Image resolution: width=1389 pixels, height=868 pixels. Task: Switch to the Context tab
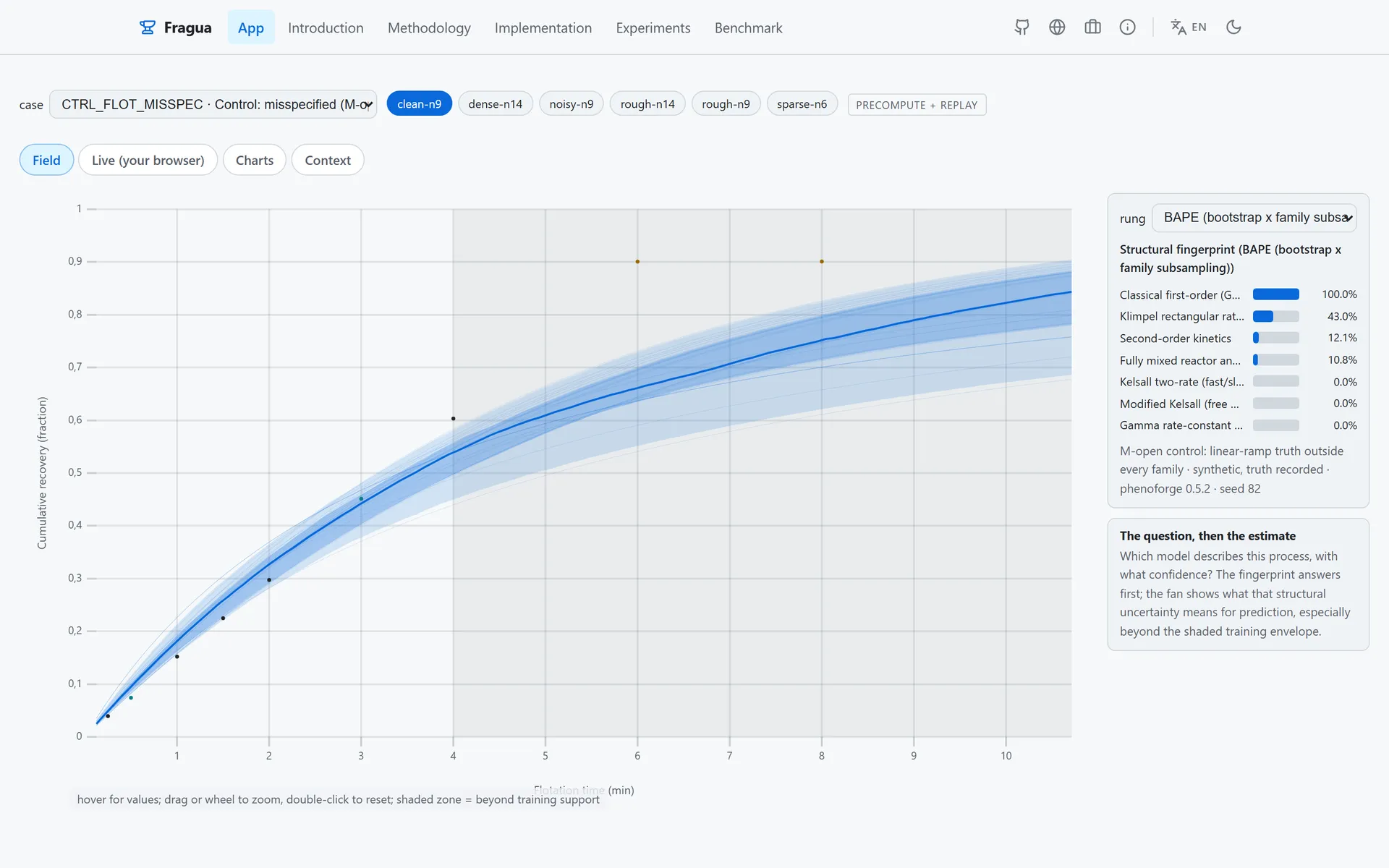[328, 160]
